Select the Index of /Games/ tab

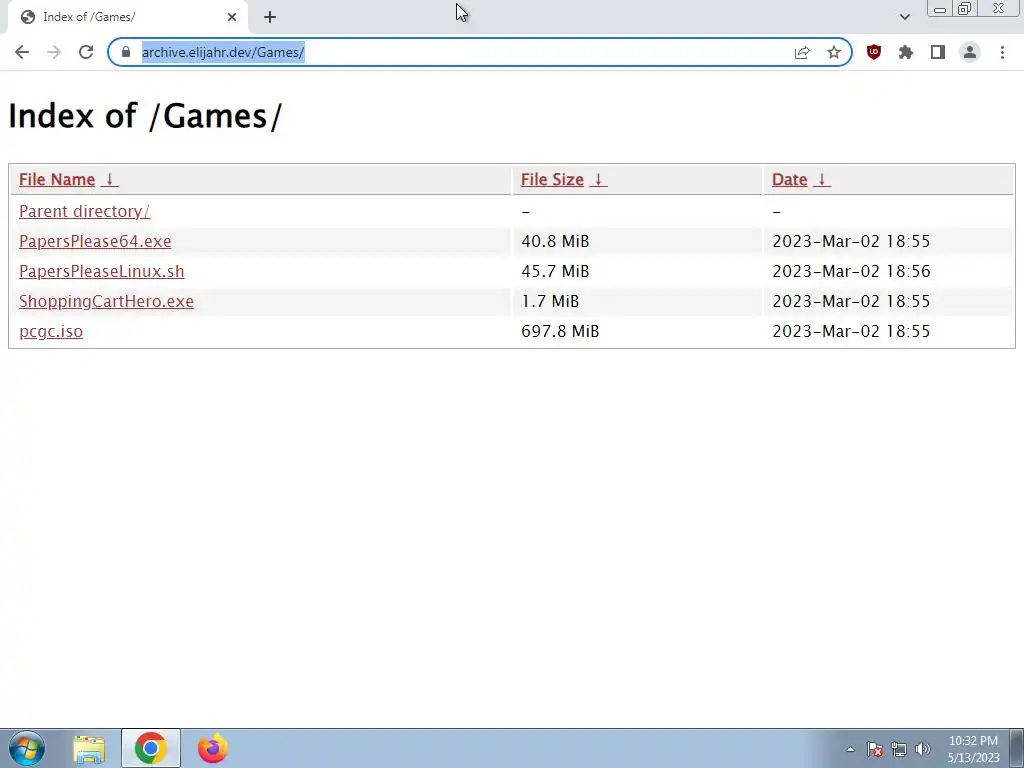click(x=127, y=17)
